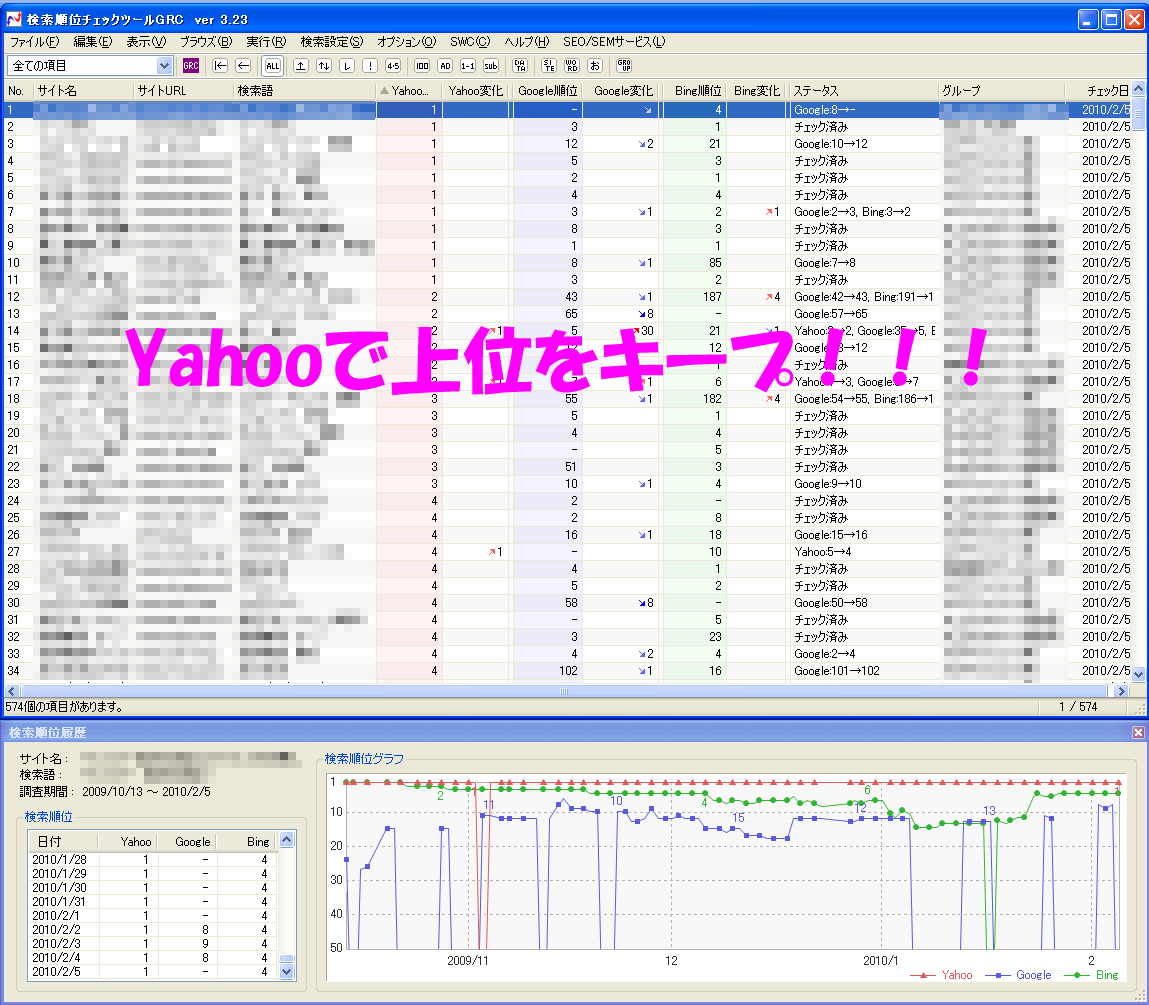Click rank history table scrollbar up arrow
The width and height of the screenshot is (1149, 1005).
(287, 840)
